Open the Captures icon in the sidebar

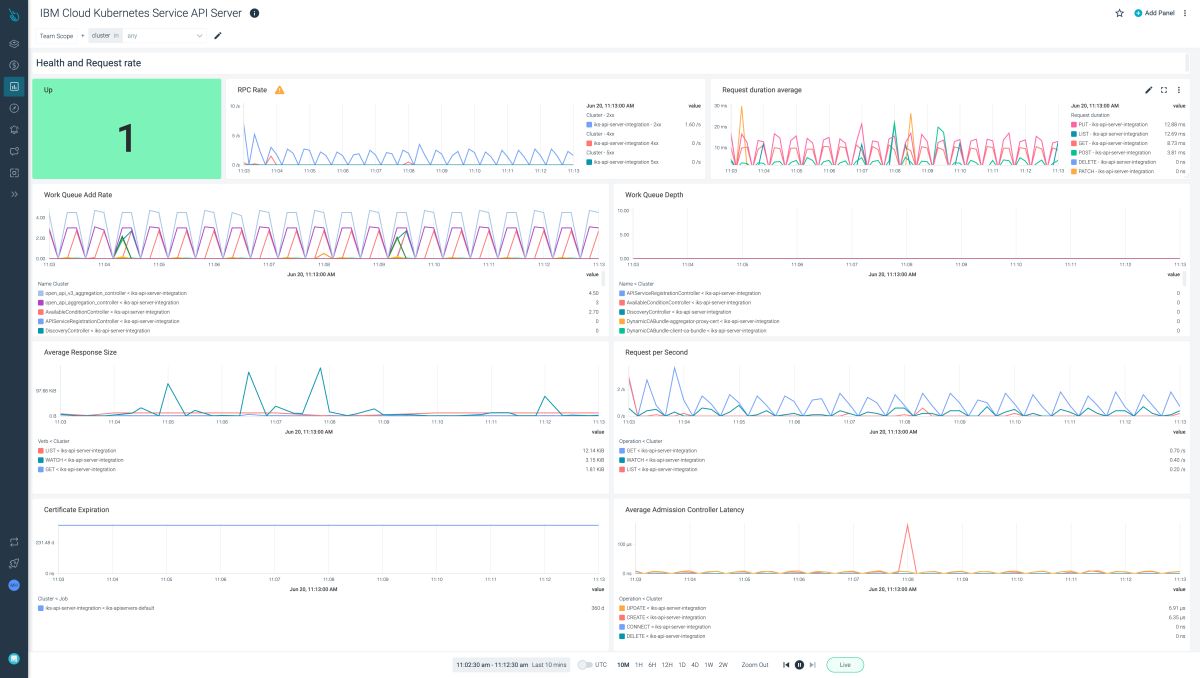pyautogui.click(x=14, y=172)
